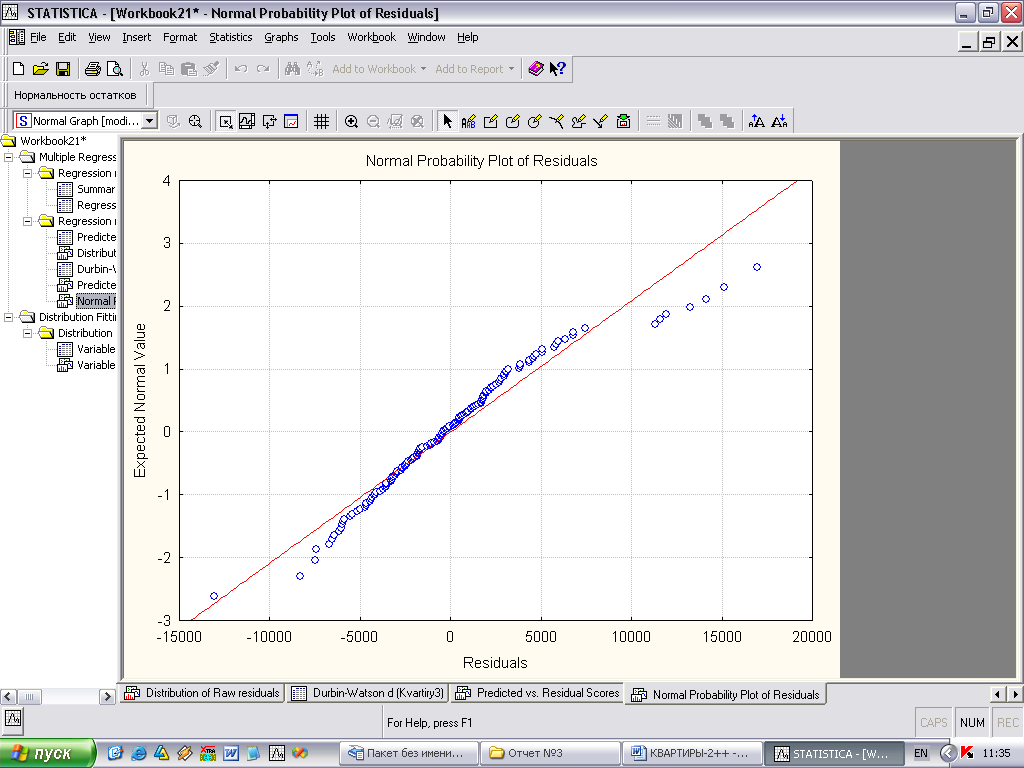
Task: Toggle the graph gridlines button
Action: click(x=321, y=121)
